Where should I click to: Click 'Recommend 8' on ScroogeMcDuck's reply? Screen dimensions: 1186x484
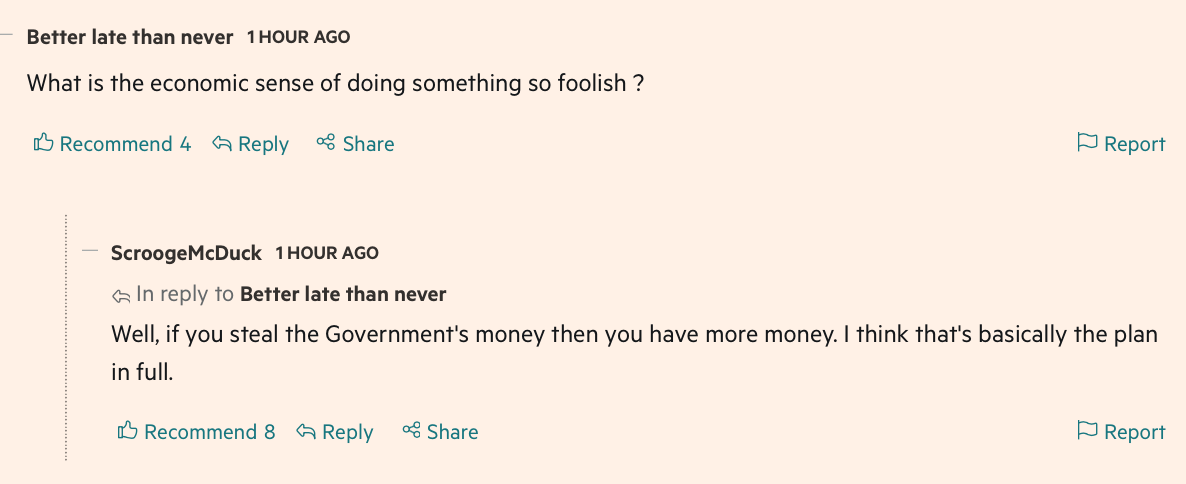(197, 431)
